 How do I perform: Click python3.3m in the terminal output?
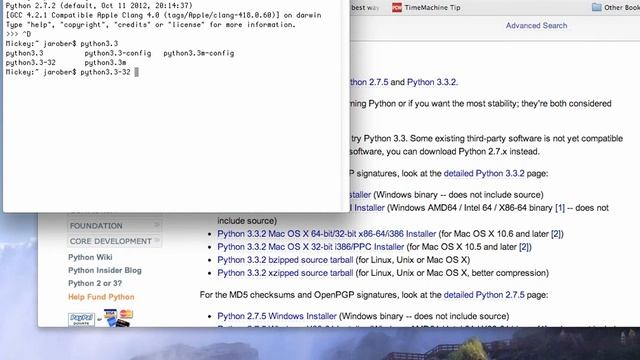105,62
